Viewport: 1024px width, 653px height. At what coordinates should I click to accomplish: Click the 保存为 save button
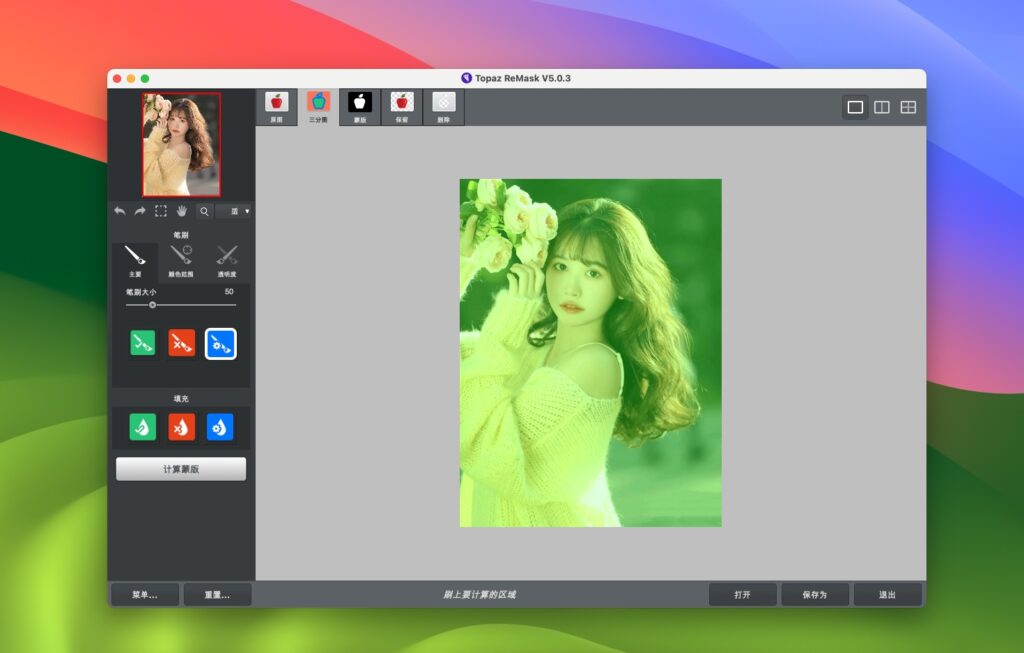coord(815,593)
